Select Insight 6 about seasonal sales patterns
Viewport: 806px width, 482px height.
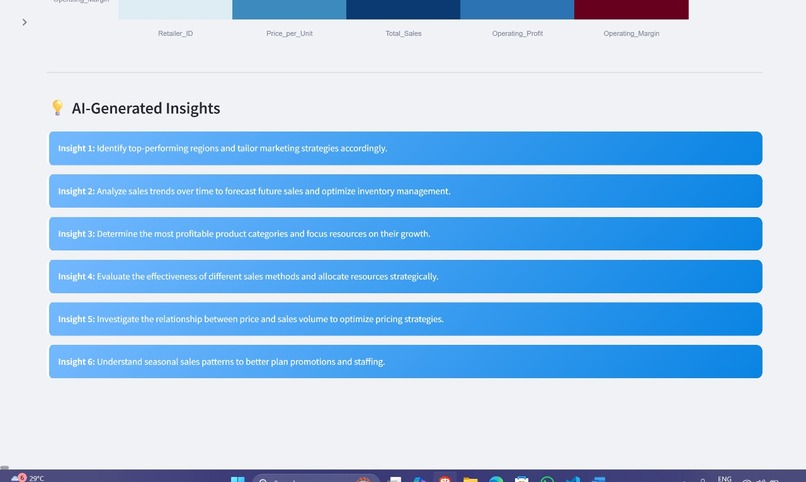(406, 361)
